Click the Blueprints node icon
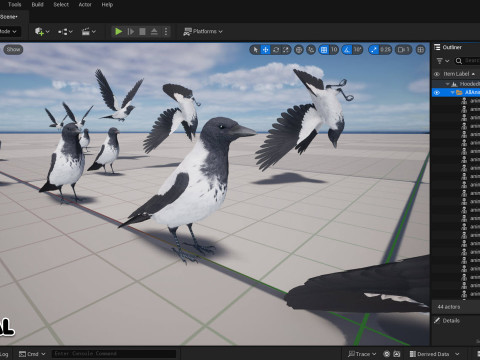 pos(63,32)
